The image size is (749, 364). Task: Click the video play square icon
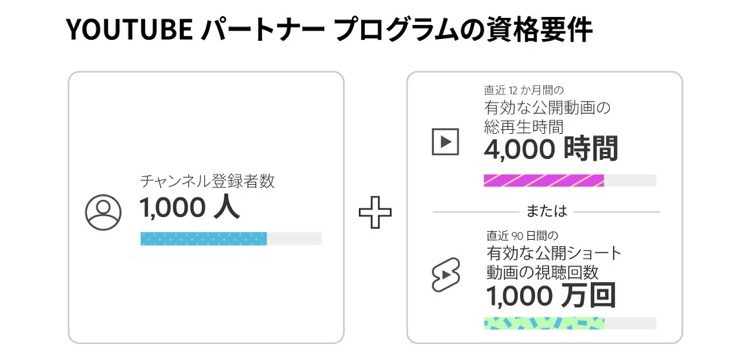[445, 141]
